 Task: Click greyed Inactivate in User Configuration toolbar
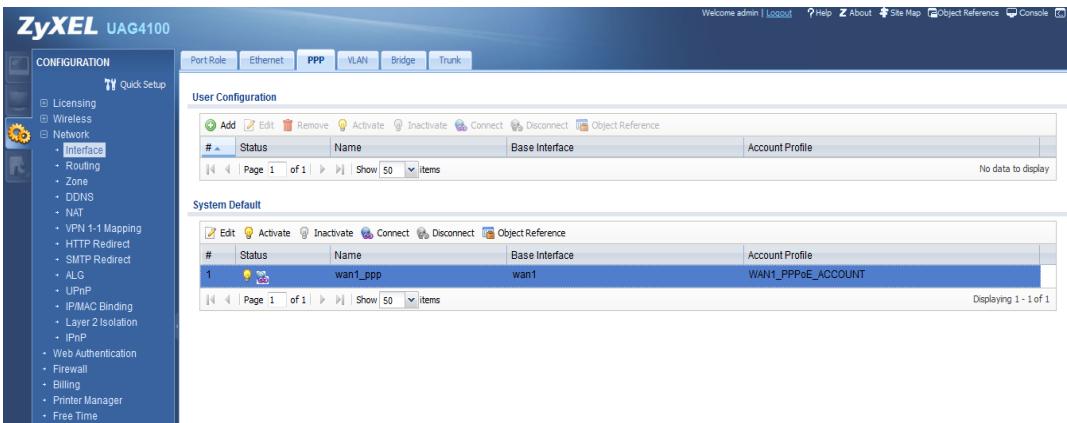coord(420,125)
